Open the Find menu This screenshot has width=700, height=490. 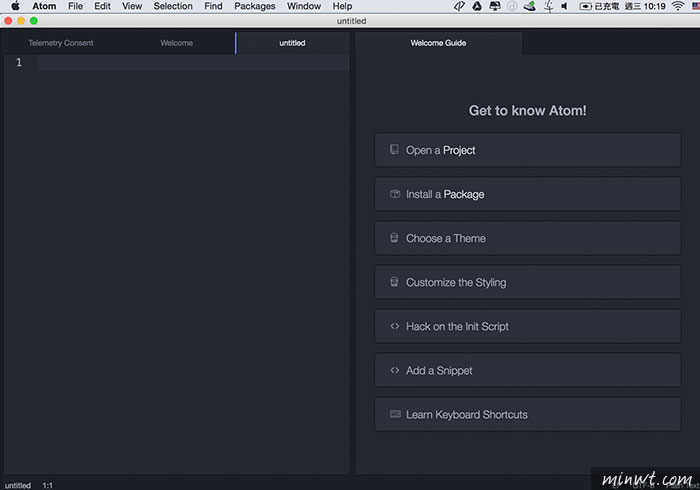[213, 6]
